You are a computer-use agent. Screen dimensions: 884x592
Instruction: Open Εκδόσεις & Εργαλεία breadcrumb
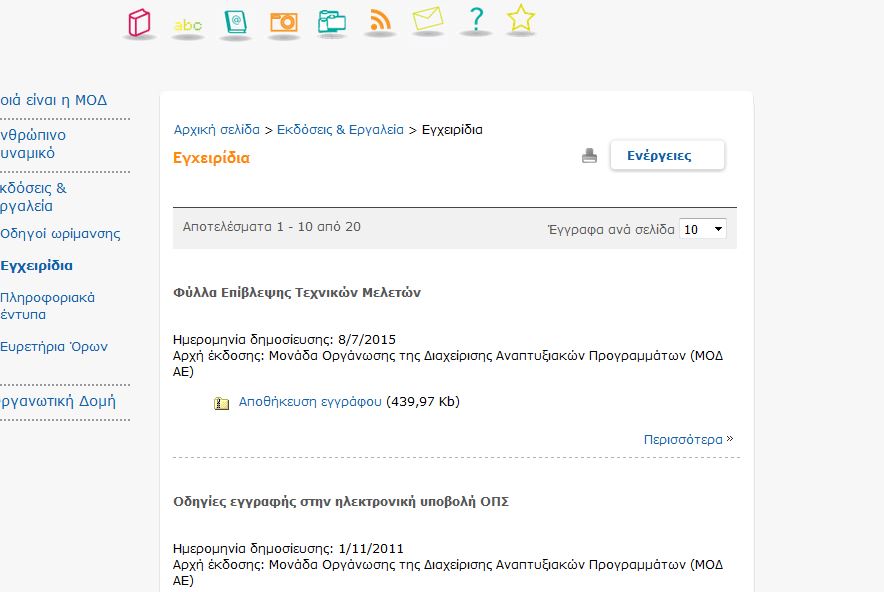pyautogui.click(x=343, y=129)
